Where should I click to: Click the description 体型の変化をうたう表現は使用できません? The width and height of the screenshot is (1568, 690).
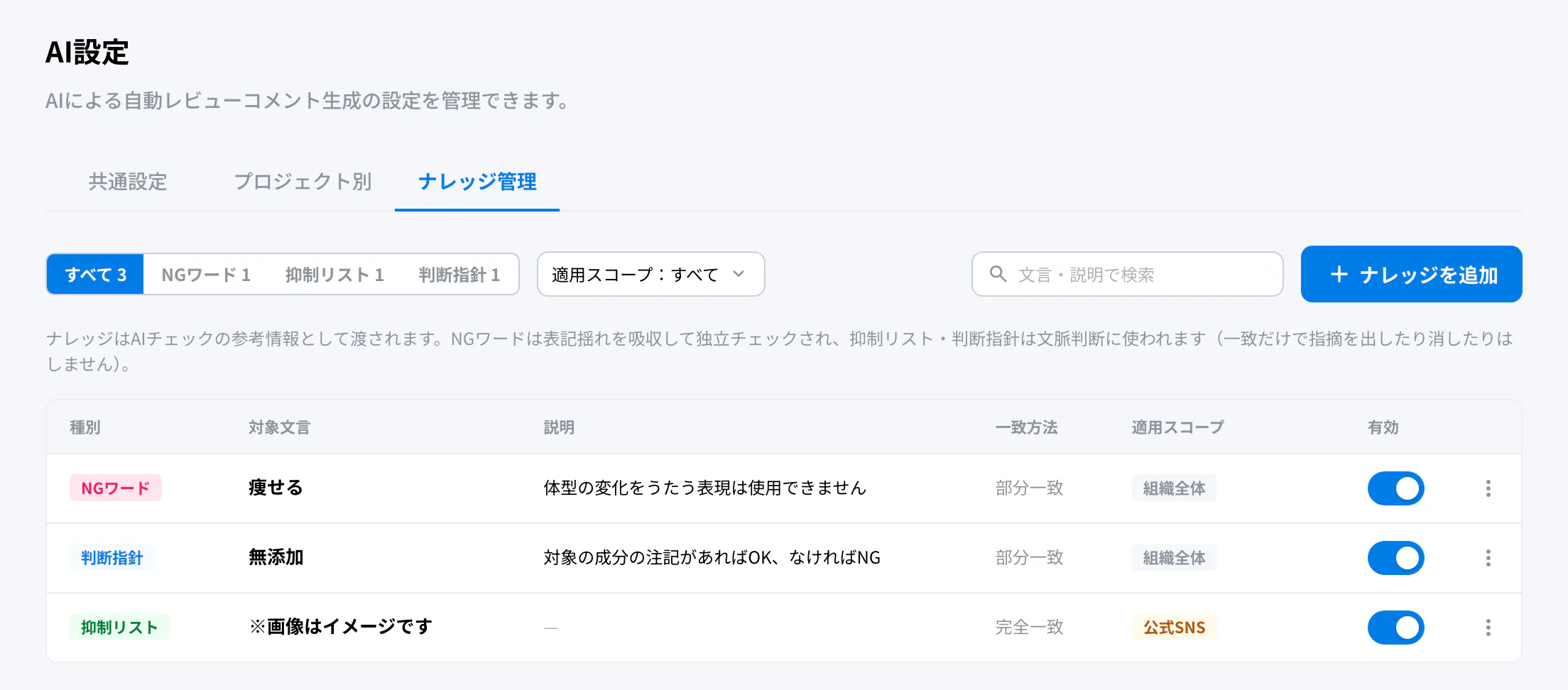(704, 488)
